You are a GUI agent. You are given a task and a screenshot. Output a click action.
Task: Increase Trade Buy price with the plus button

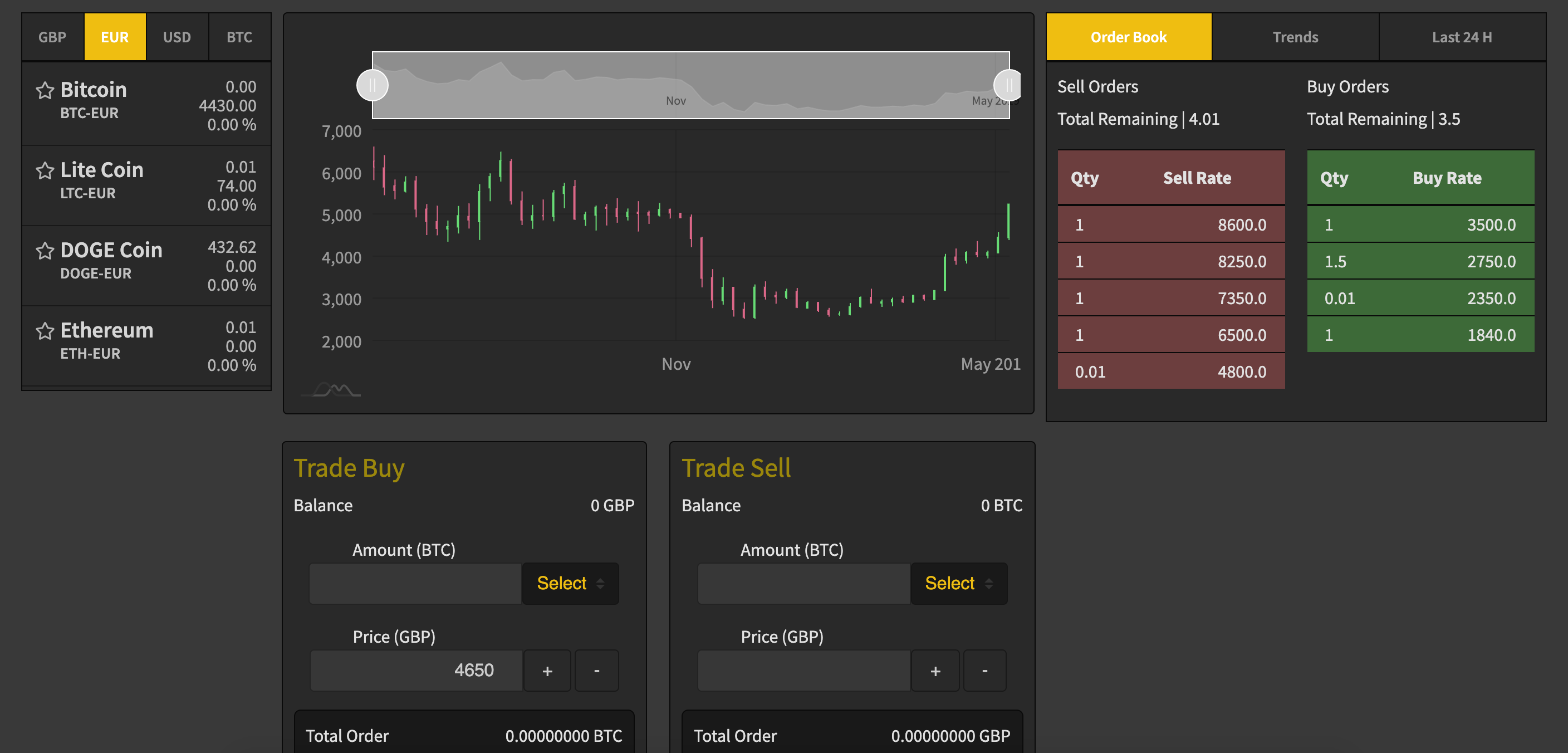click(547, 670)
